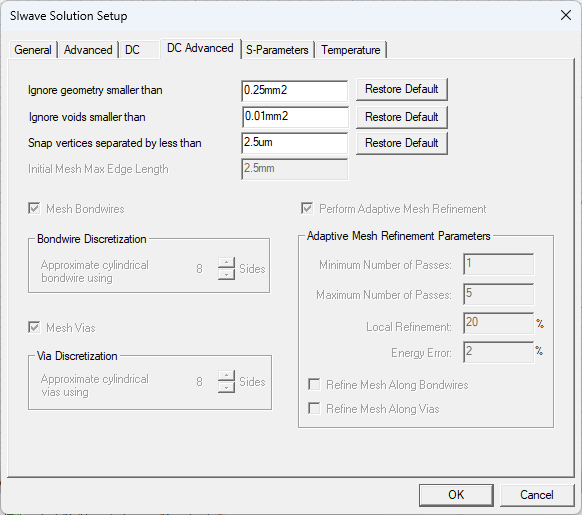Click the Ignore voids smaller than field
The height and width of the screenshot is (515, 582).
(x=295, y=117)
